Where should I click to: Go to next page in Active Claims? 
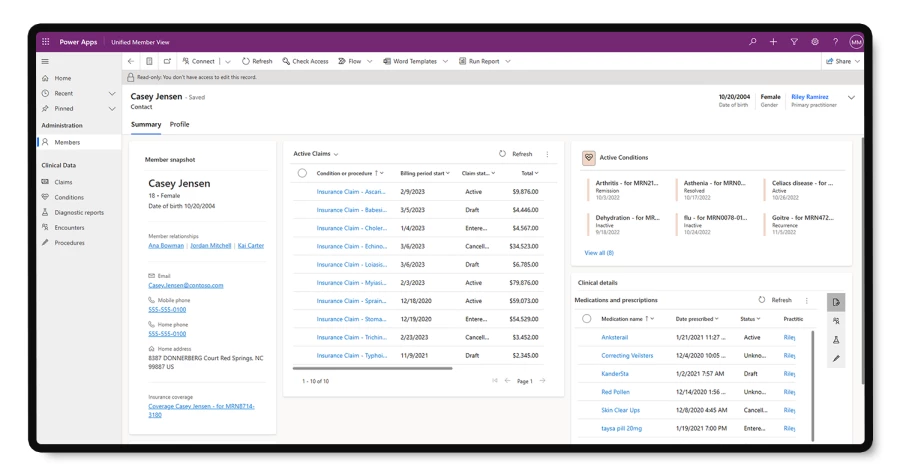[x=543, y=381]
